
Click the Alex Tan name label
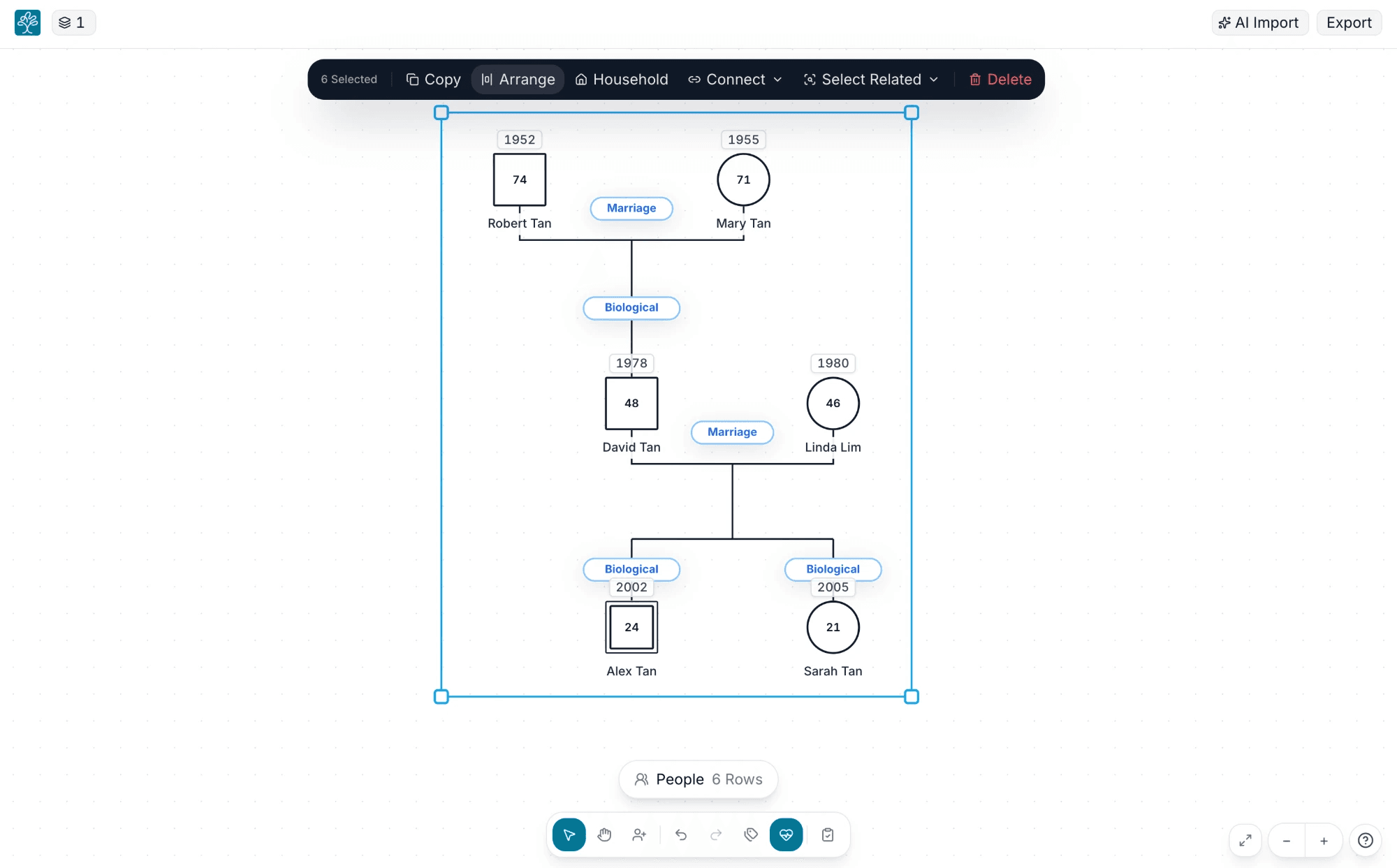631,671
